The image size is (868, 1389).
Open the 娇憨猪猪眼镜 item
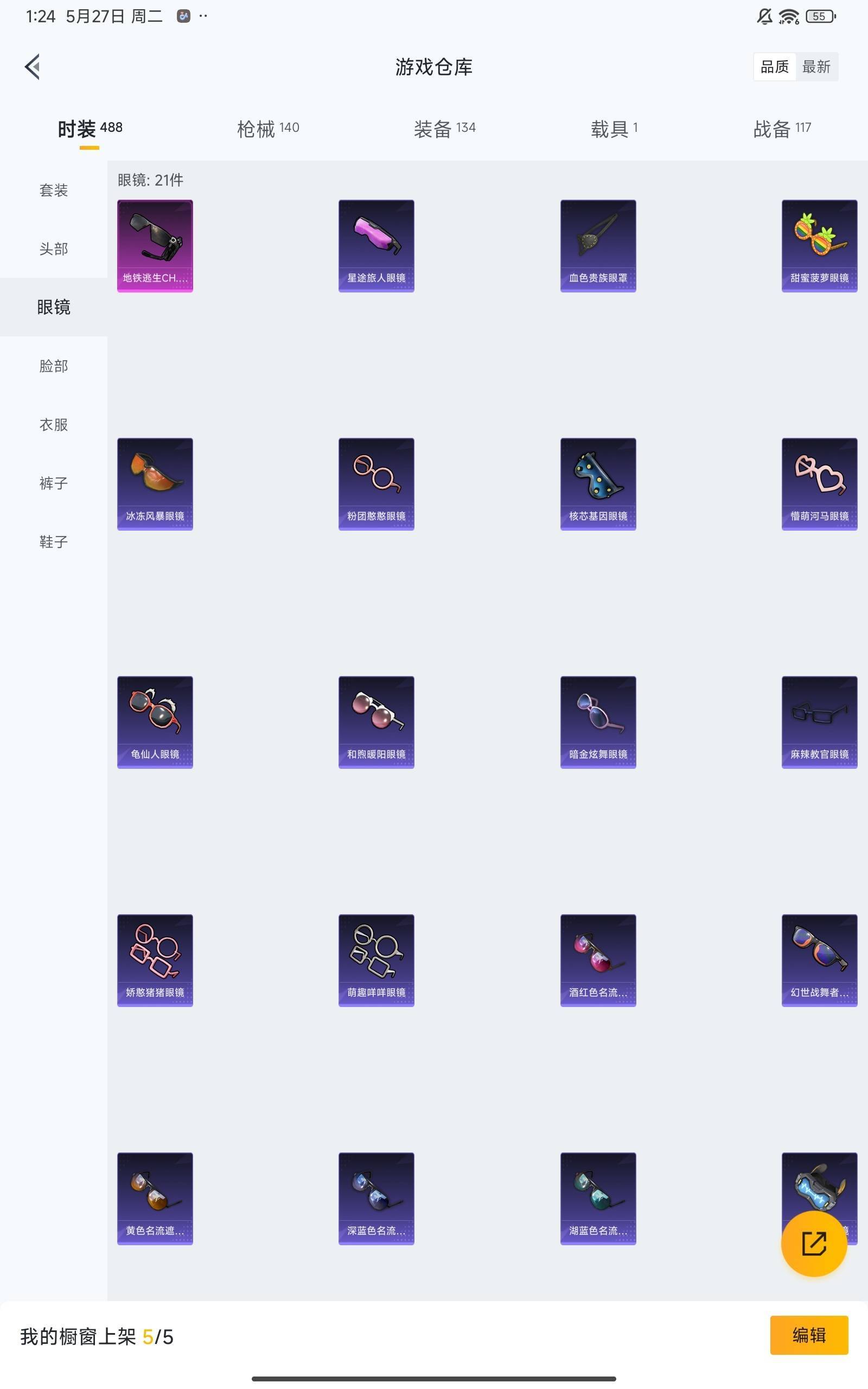pos(155,960)
